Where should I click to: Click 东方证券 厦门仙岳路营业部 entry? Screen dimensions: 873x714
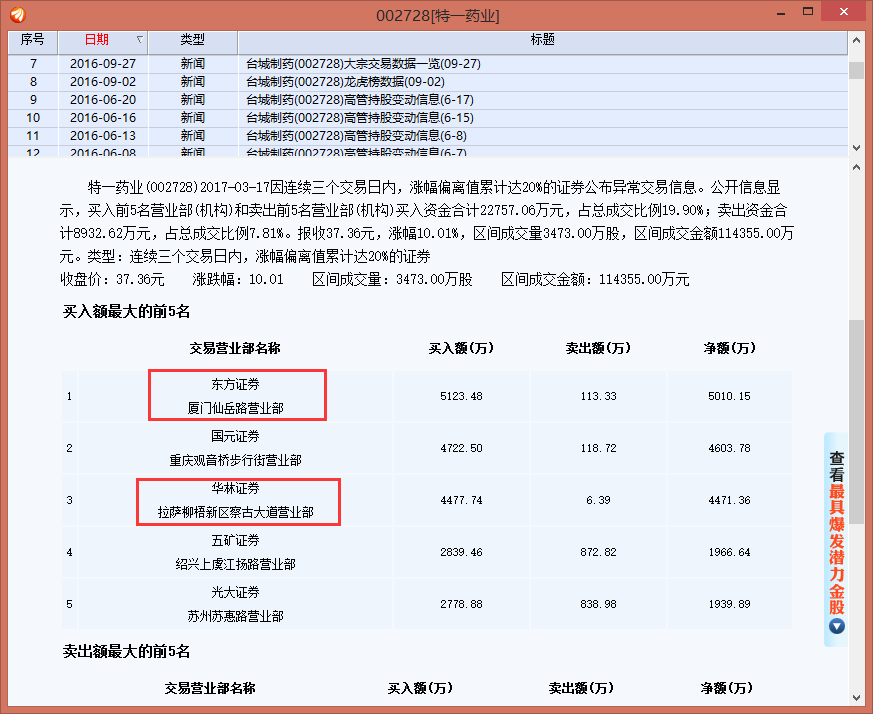pyautogui.click(x=236, y=396)
